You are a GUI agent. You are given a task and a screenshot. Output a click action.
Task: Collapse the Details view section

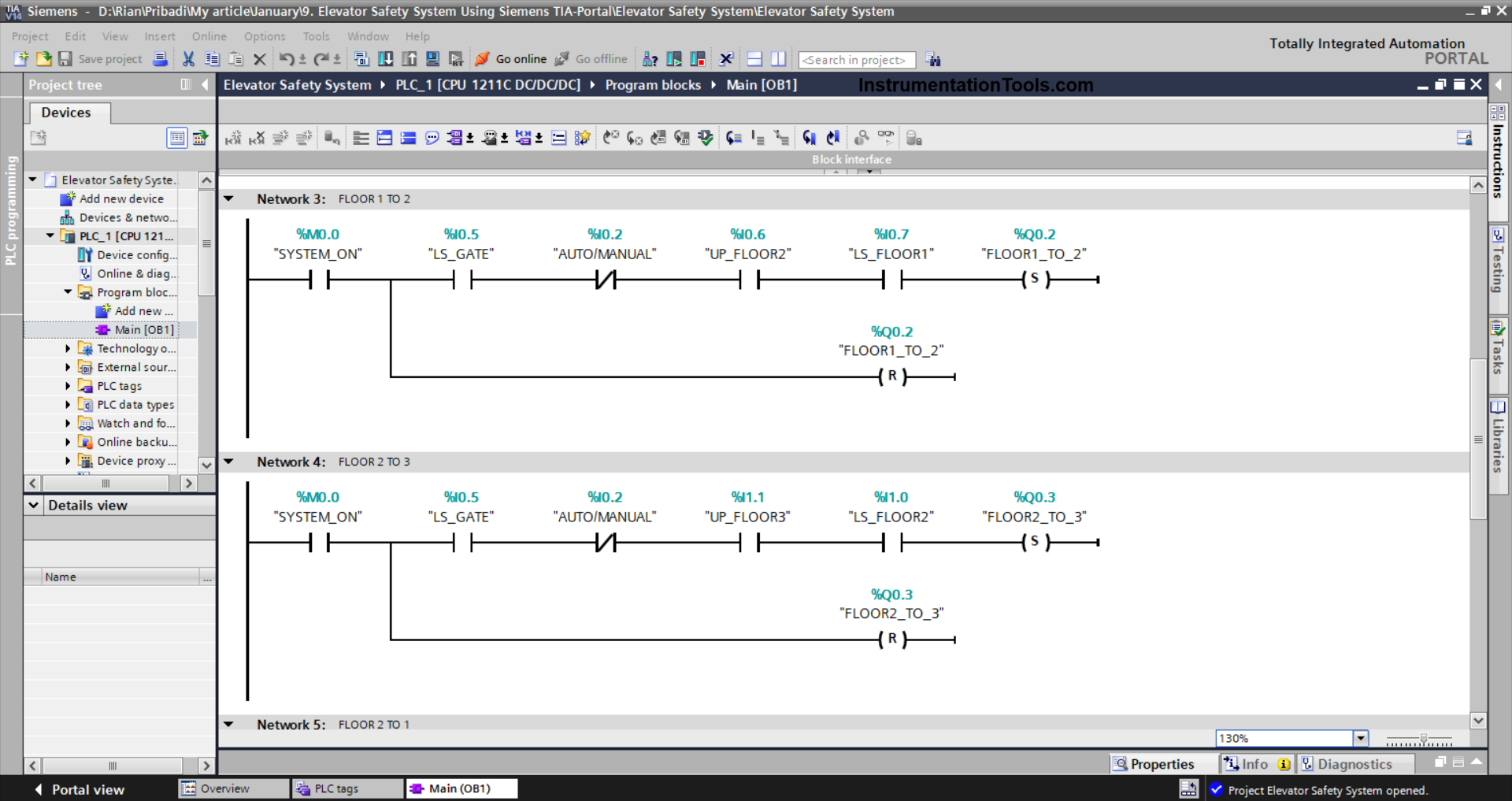coord(34,505)
